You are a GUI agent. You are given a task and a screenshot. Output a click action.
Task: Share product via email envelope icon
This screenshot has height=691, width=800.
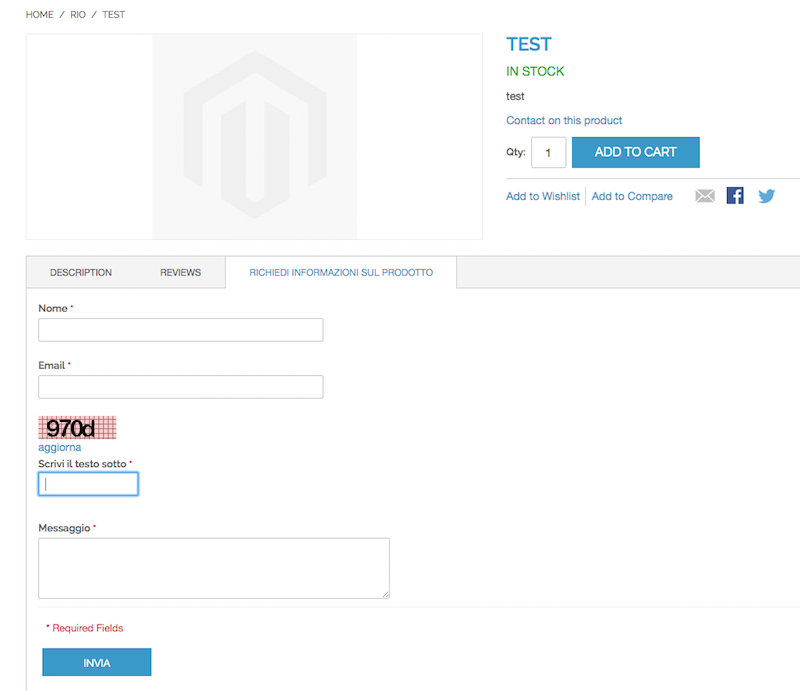[x=705, y=196]
